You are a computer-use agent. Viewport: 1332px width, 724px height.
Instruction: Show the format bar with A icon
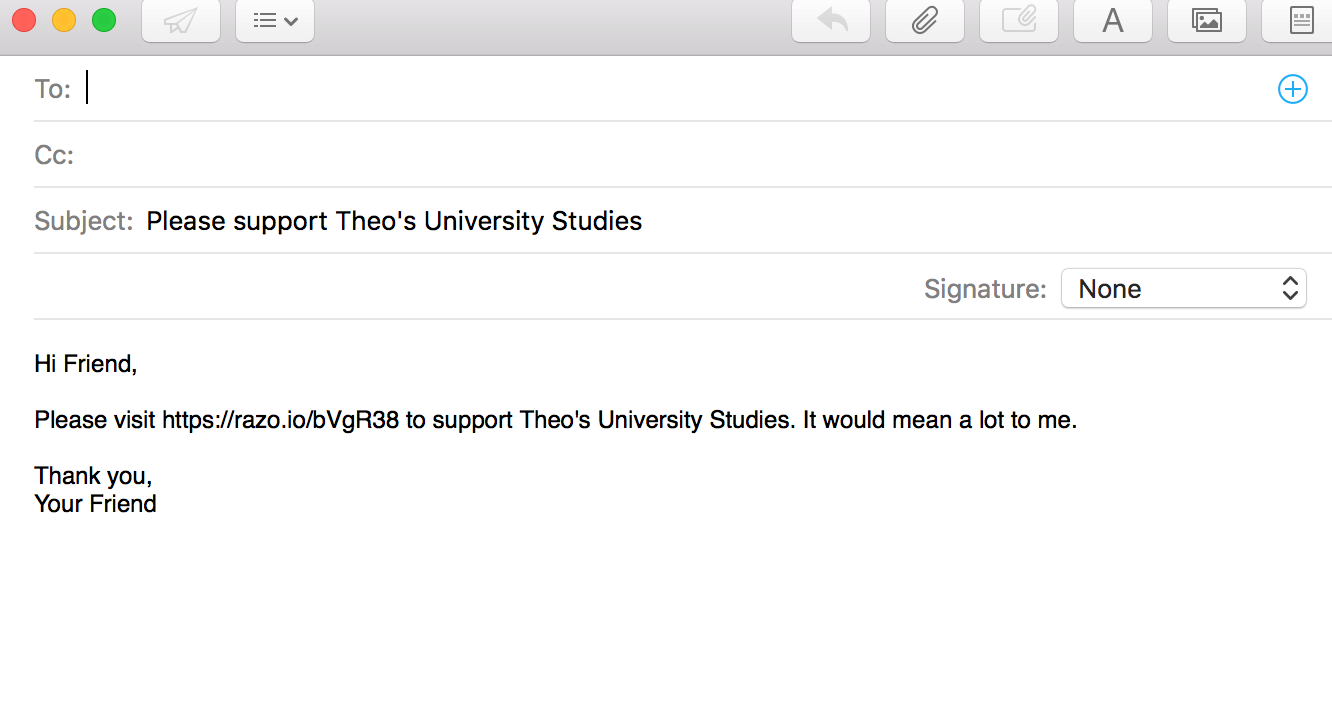(1113, 21)
